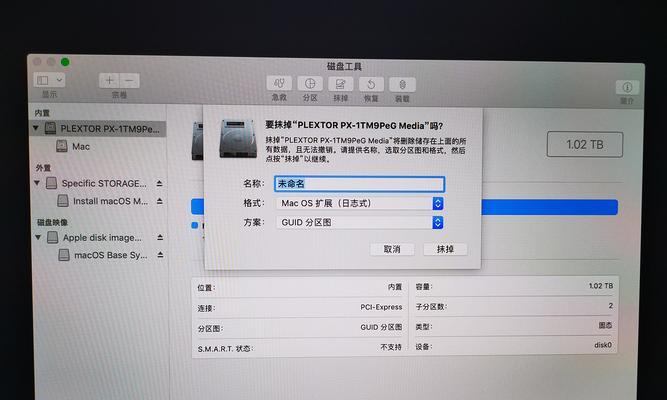This screenshot has width=667, height=400.
Task: Eject the Install macOS M... volume
Action: [x=160, y=201]
